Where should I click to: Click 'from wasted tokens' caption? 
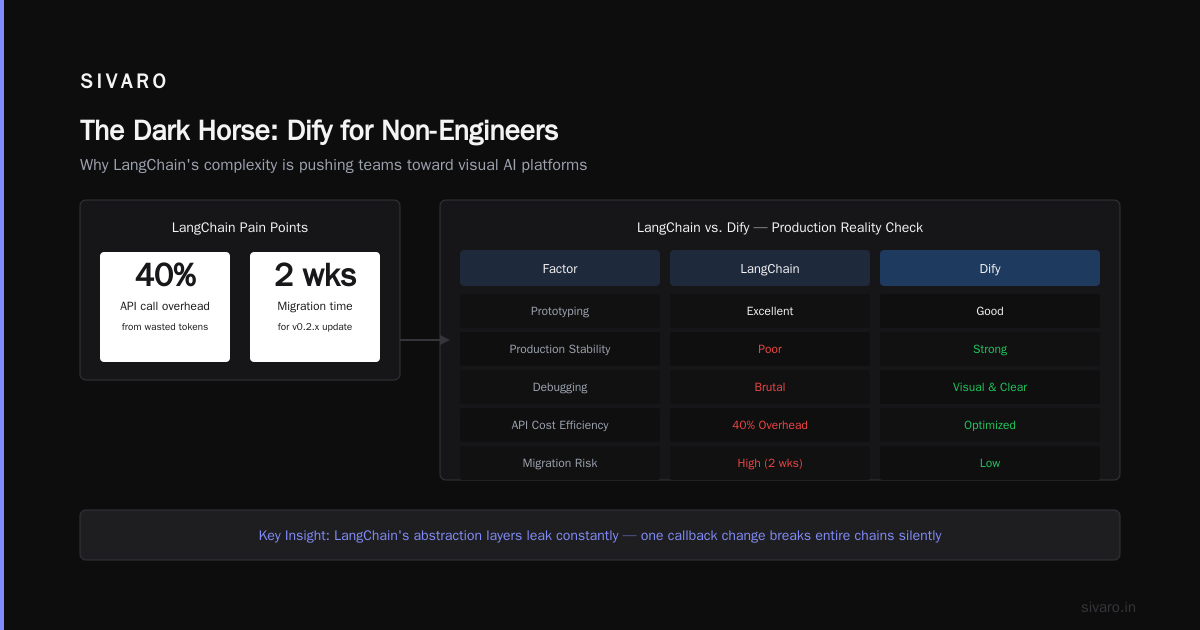(165, 327)
